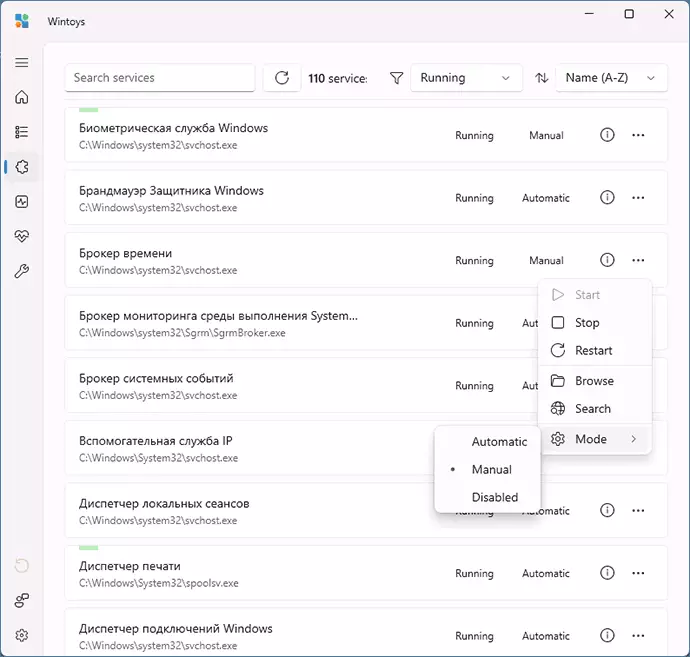Click Automatic mode of Брандмауэр Защитника Windows
The height and width of the screenshot is (657, 690).
click(x=546, y=198)
